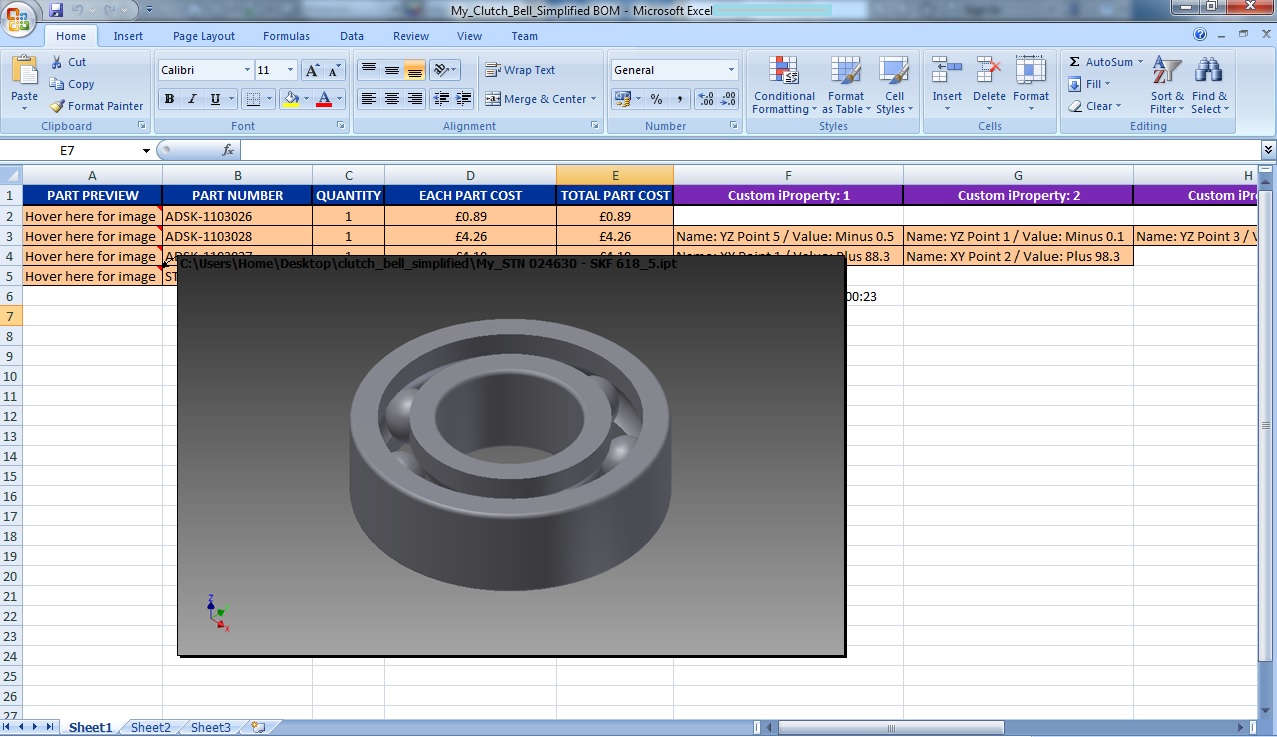Open the General number format dropdown
Image resolution: width=1277 pixels, height=737 pixels.
tap(731, 70)
